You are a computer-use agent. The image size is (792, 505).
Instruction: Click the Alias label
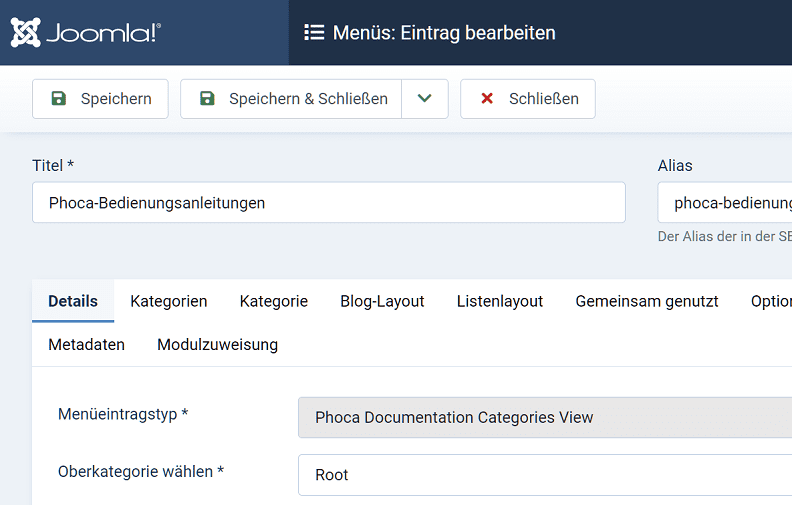tap(675, 165)
